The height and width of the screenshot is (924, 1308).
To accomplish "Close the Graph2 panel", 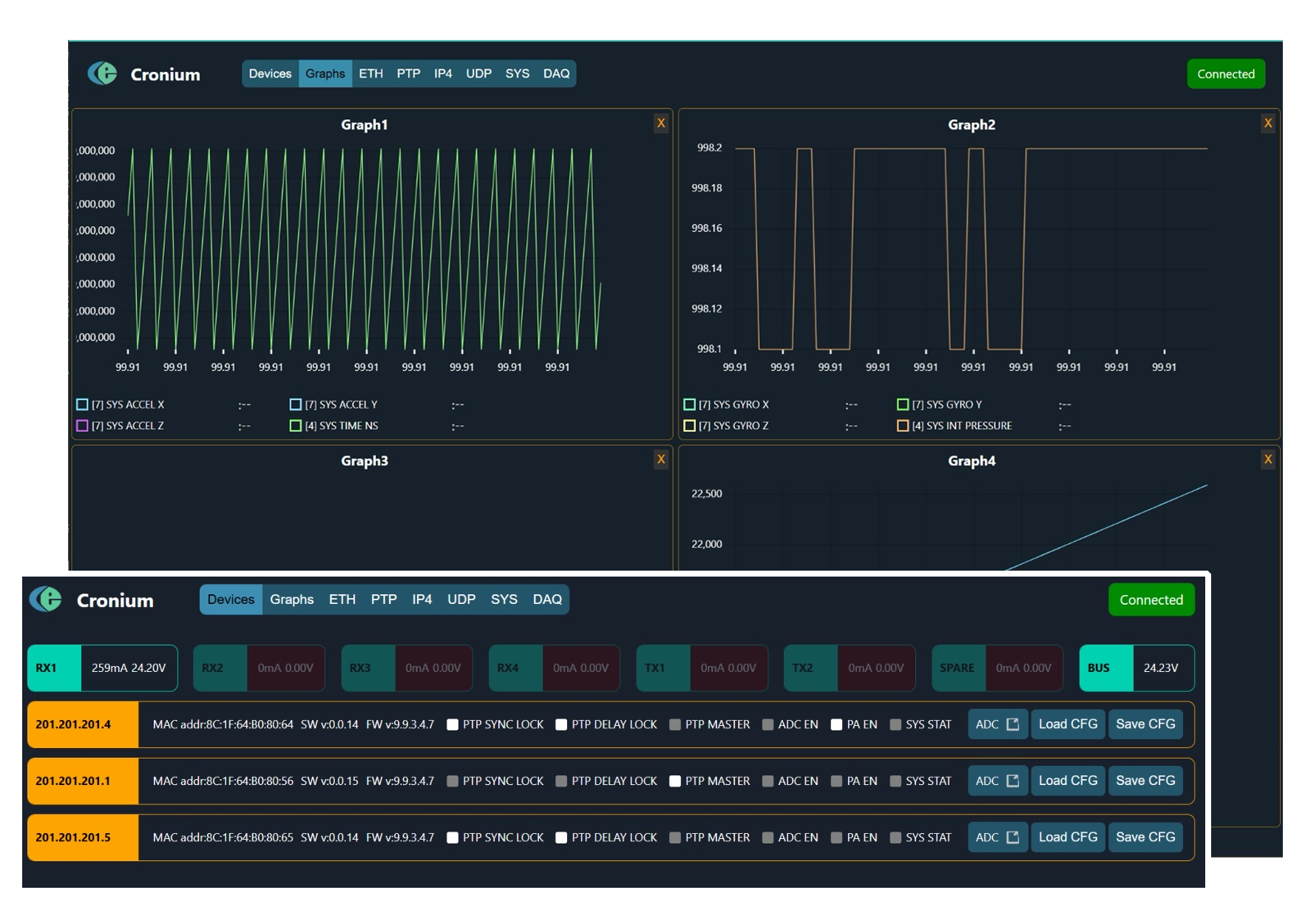I will (x=1267, y=123).
